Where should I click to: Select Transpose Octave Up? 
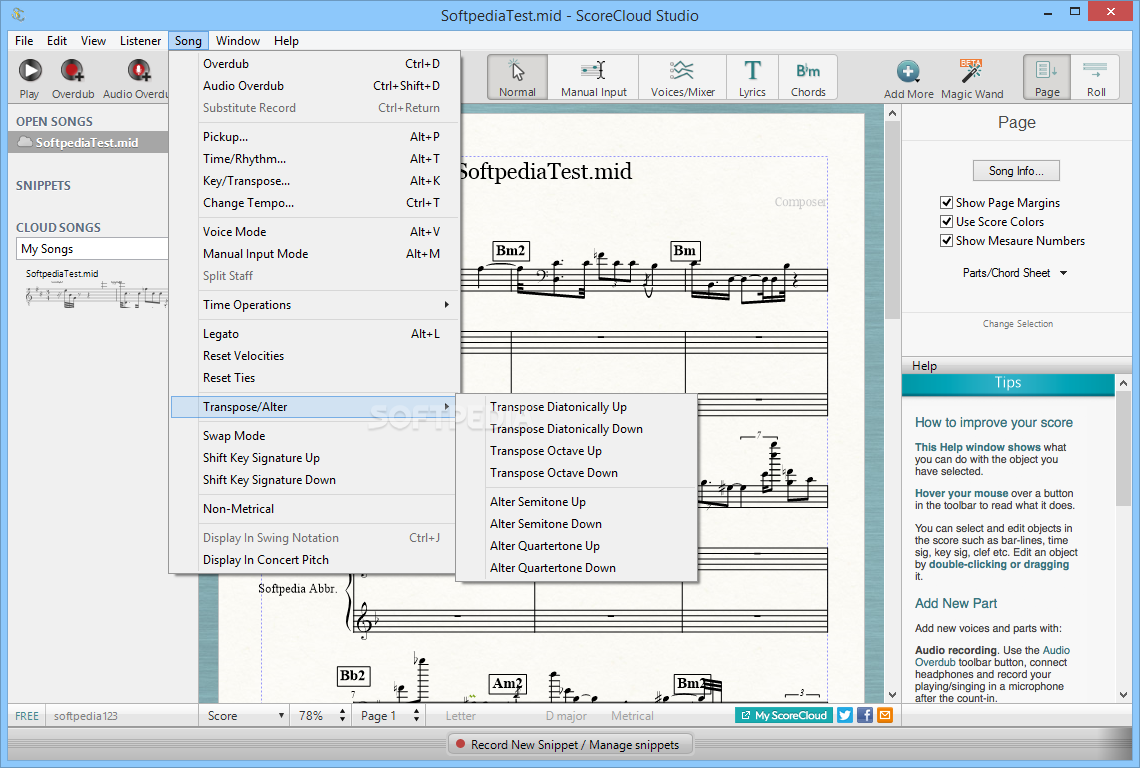click(x=576, y=451)
